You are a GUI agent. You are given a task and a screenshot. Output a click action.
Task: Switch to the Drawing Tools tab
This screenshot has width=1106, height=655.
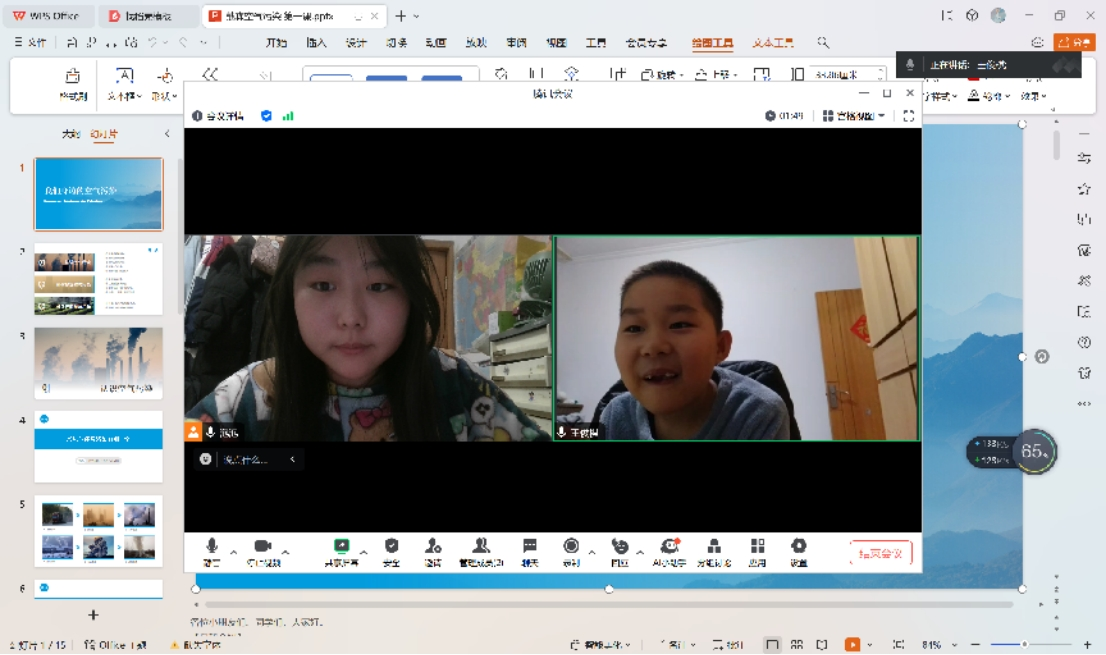click(x=712, y=43)
